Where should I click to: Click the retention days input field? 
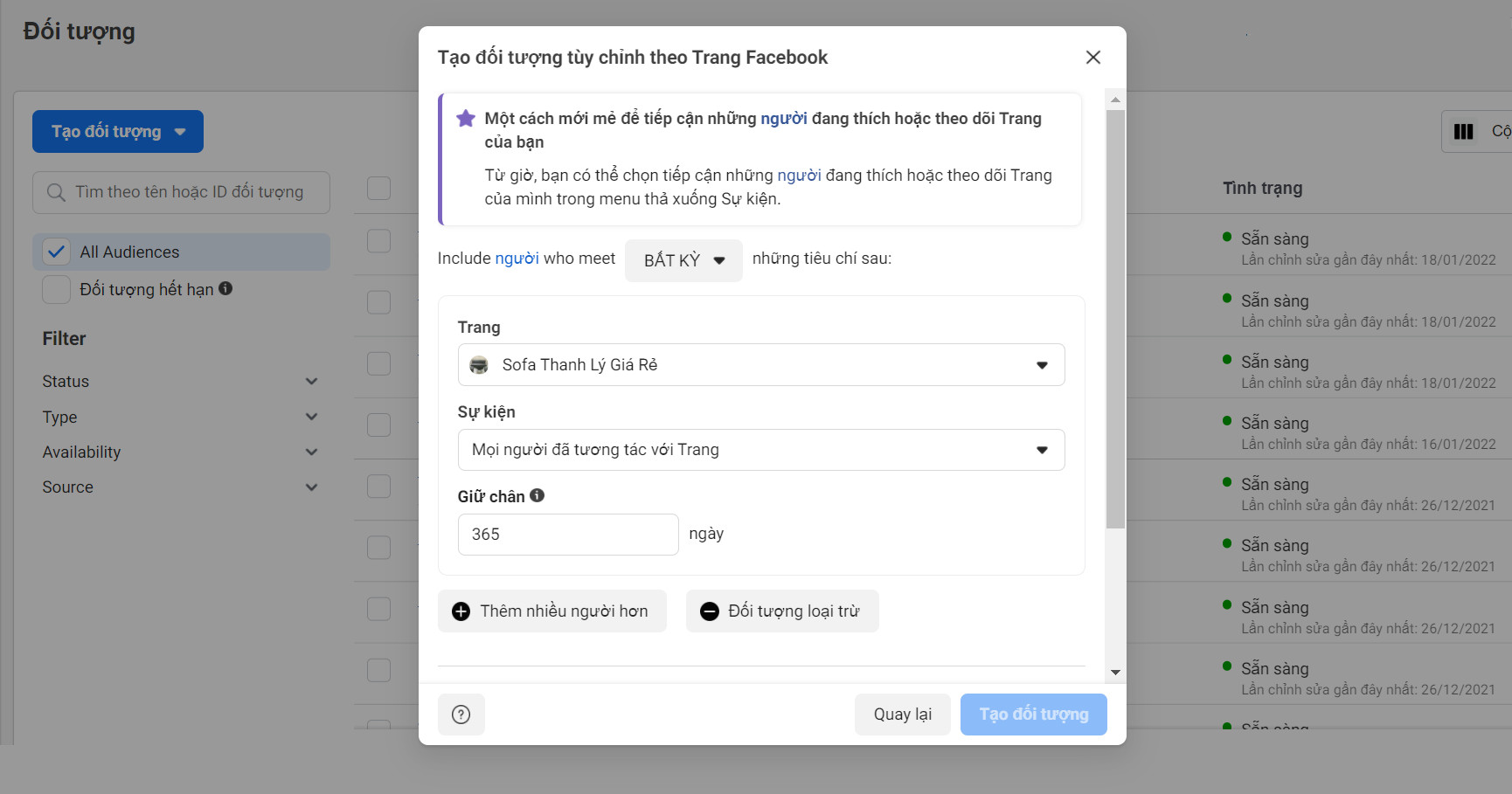568,535
